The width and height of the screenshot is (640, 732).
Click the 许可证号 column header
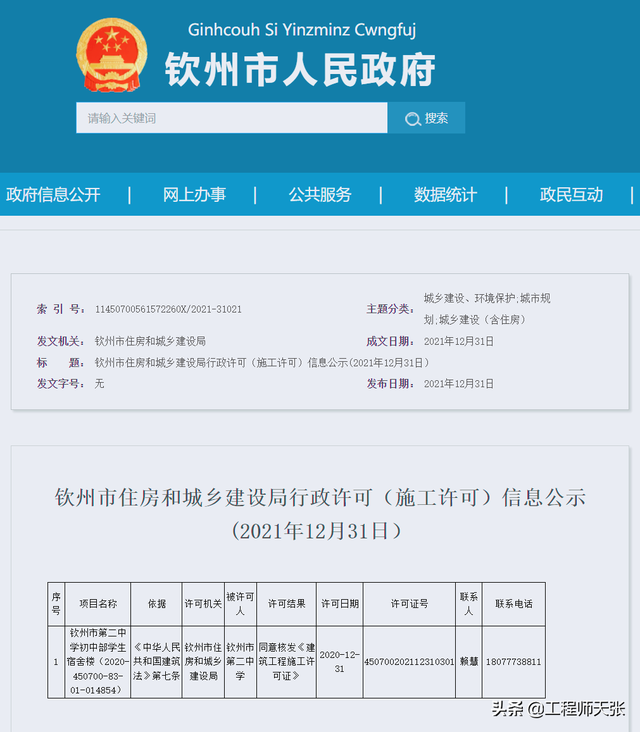(409, 604)
